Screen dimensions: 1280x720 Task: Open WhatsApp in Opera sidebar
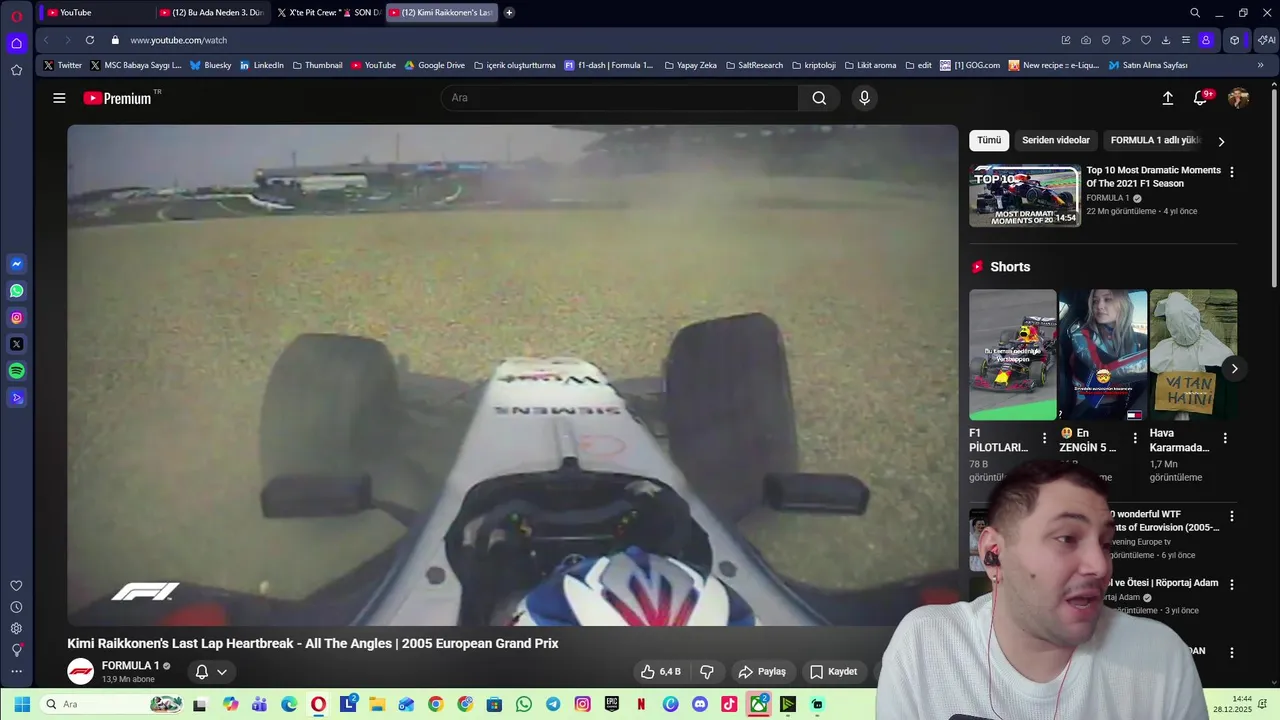pyautogui.click(x=16, y=291)
